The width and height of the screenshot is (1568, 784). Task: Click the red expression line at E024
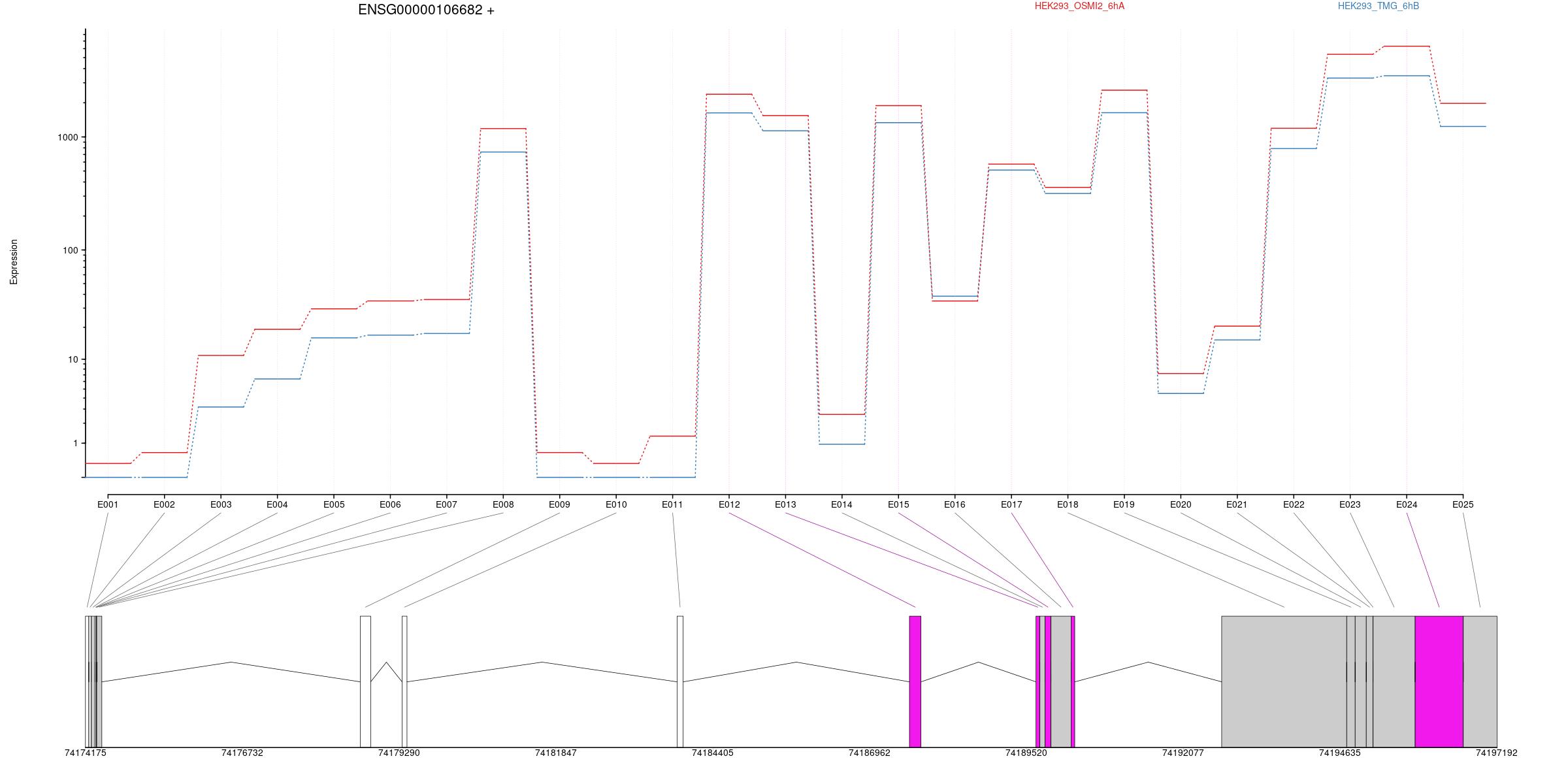(x=1407, y=46)
